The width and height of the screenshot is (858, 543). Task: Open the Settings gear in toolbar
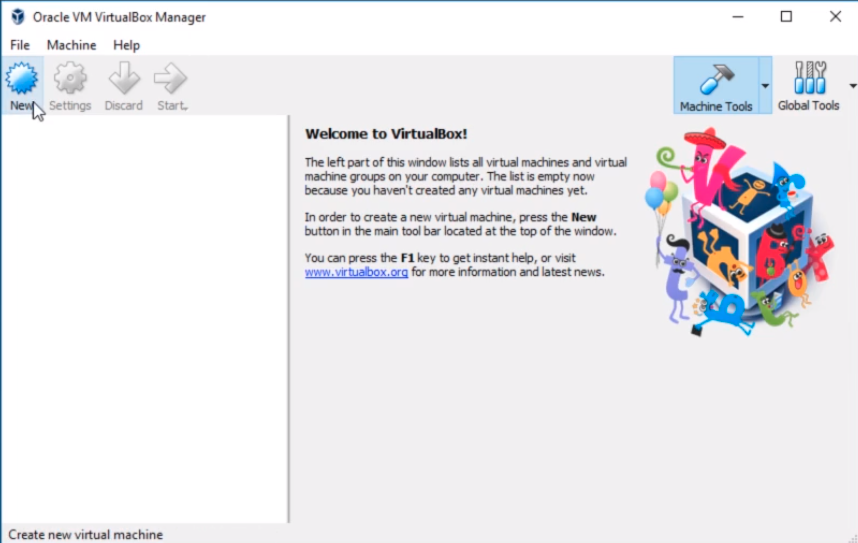[x=70, y=79]
